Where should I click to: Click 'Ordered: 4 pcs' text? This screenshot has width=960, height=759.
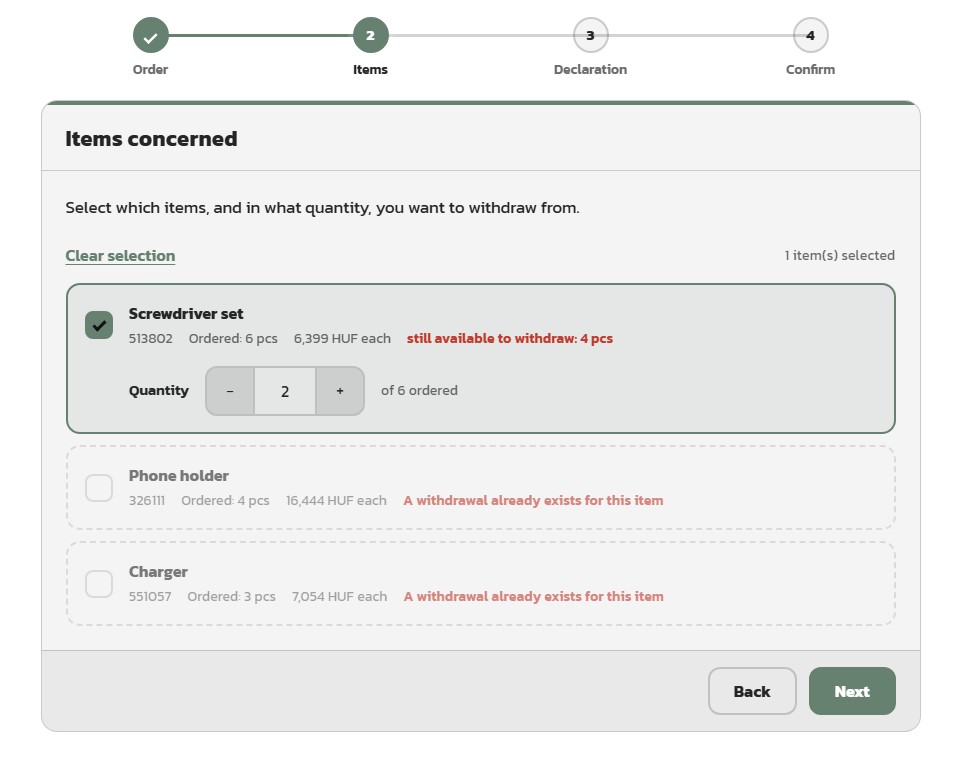pyautogui.click(x=225, y=501)
